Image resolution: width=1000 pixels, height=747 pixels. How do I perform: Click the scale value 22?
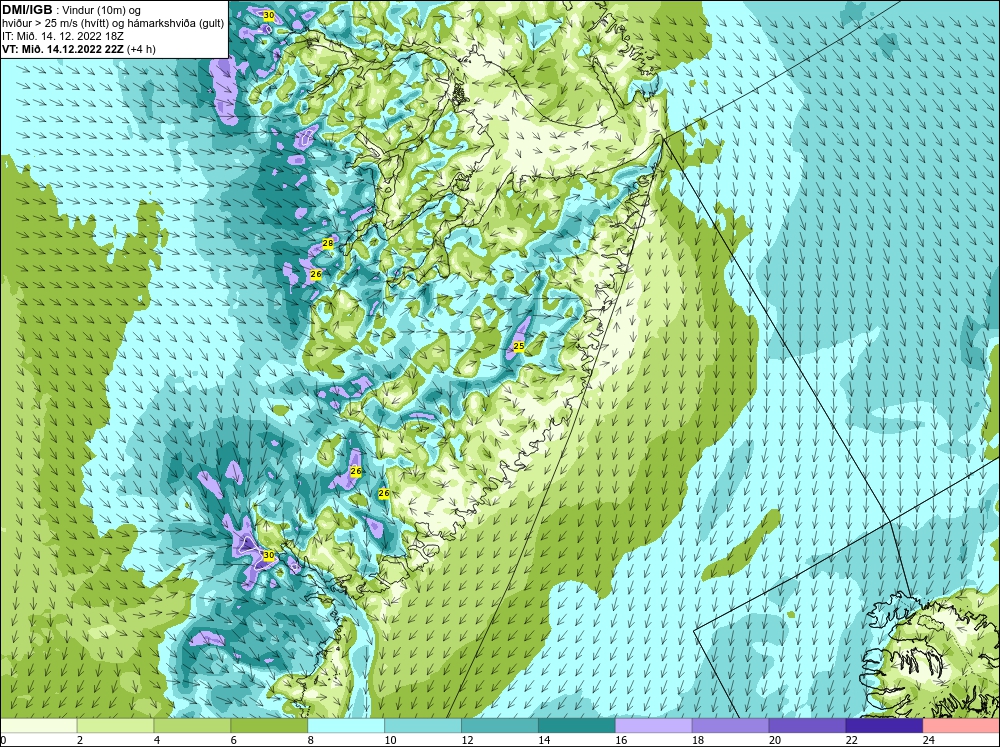[x=852, y=740]
